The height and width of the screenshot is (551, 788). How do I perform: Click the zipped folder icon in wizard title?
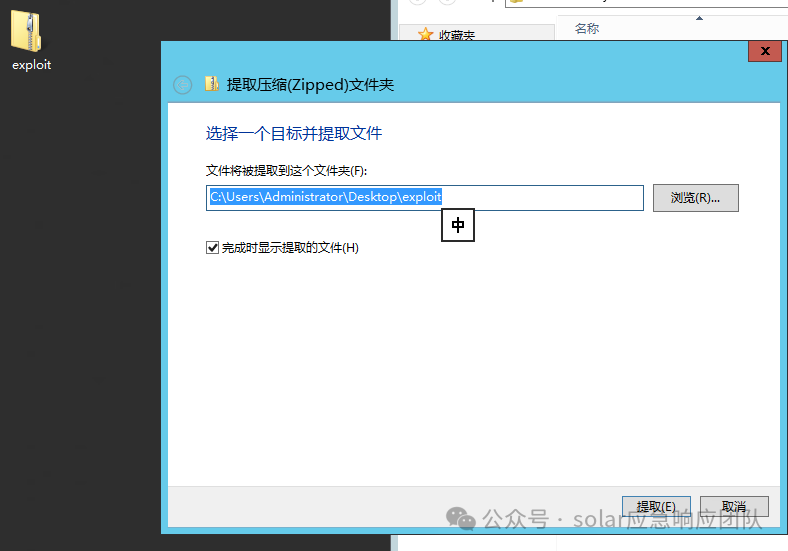212,84
